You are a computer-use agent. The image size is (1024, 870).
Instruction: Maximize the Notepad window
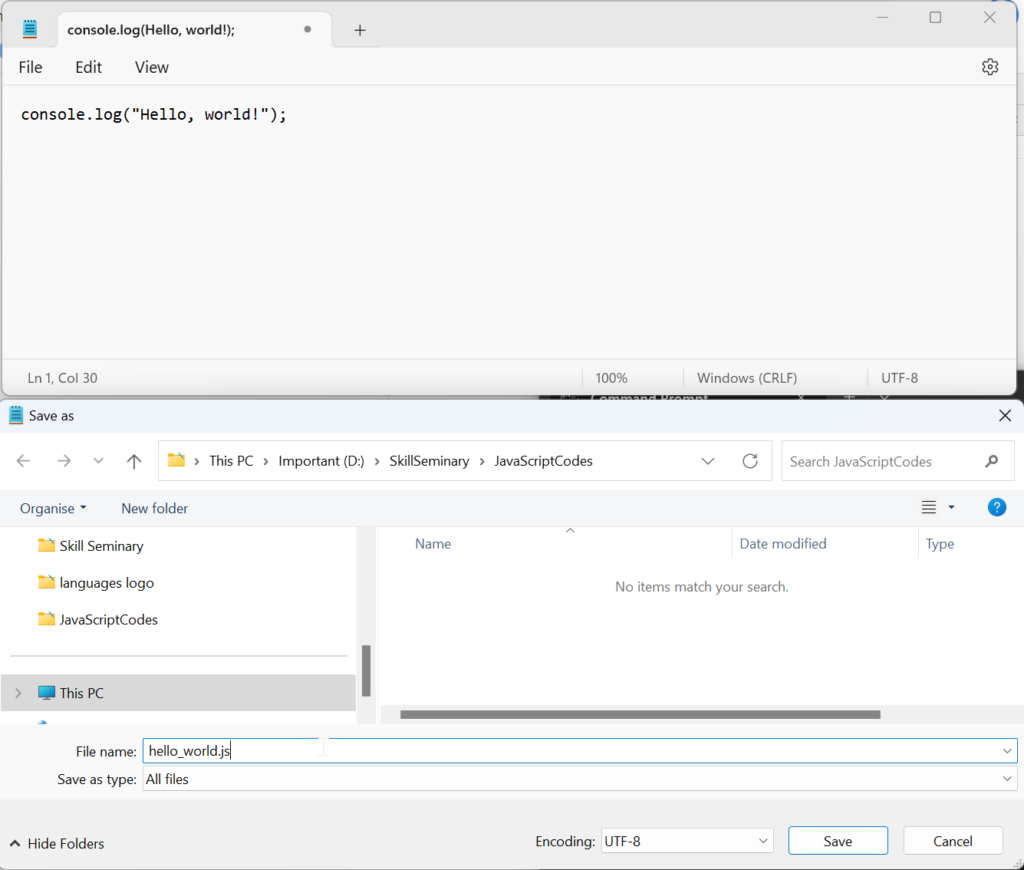click(x=935, y=18)
